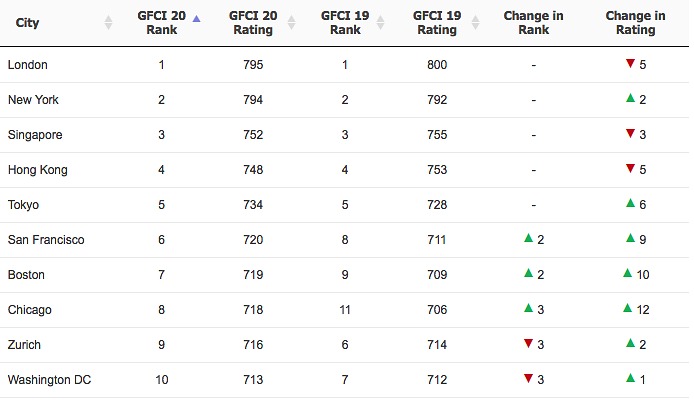Click the red down arrow in Zurich's rank change

point(527,344)
